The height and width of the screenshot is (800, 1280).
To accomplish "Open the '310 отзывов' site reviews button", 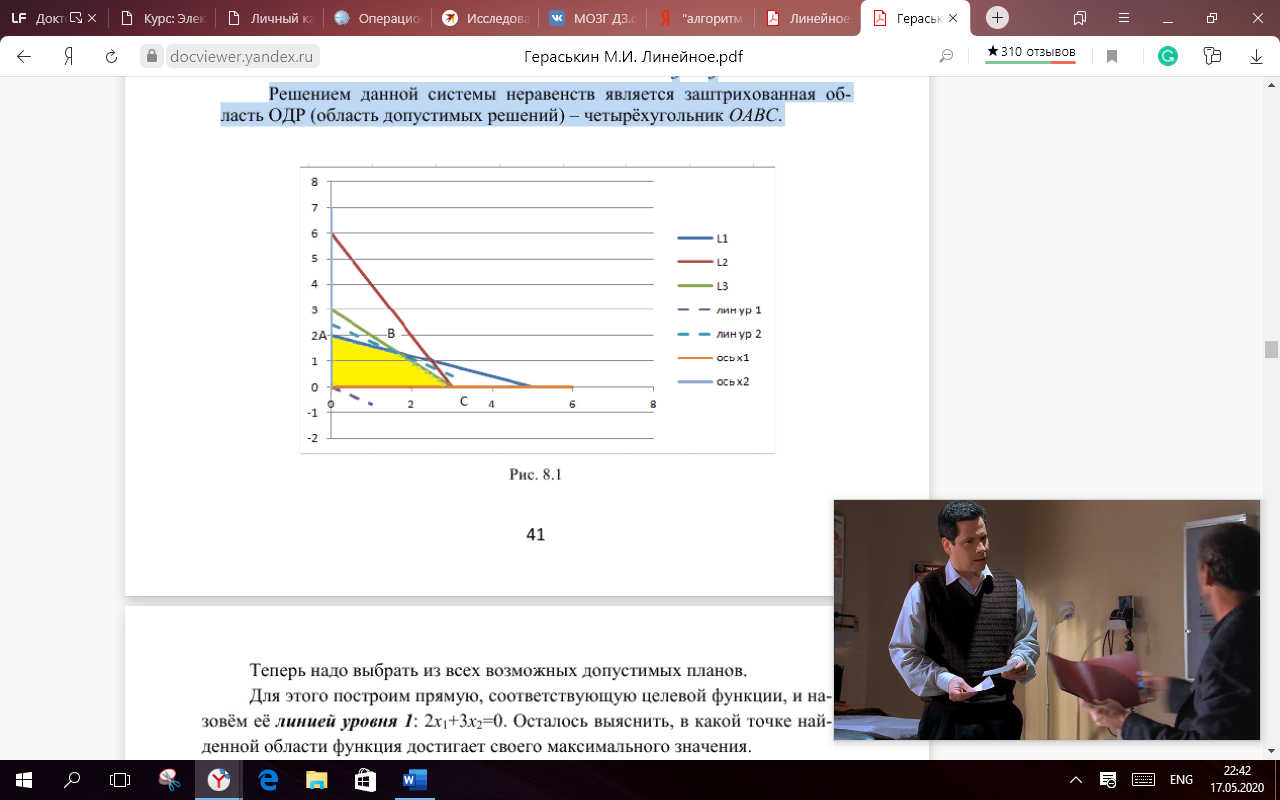I will (1030, 53).
